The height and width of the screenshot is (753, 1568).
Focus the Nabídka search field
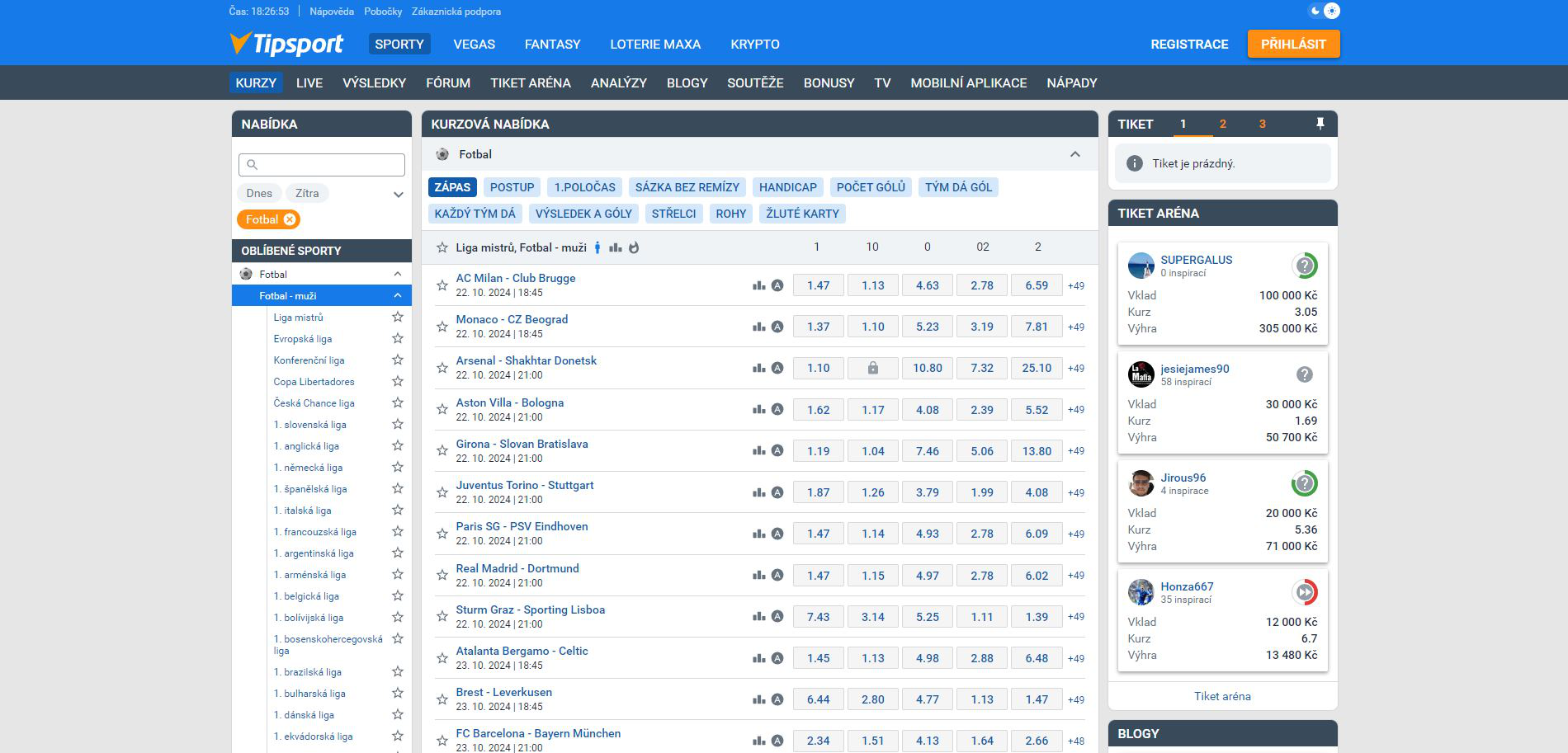pos(322,165)
